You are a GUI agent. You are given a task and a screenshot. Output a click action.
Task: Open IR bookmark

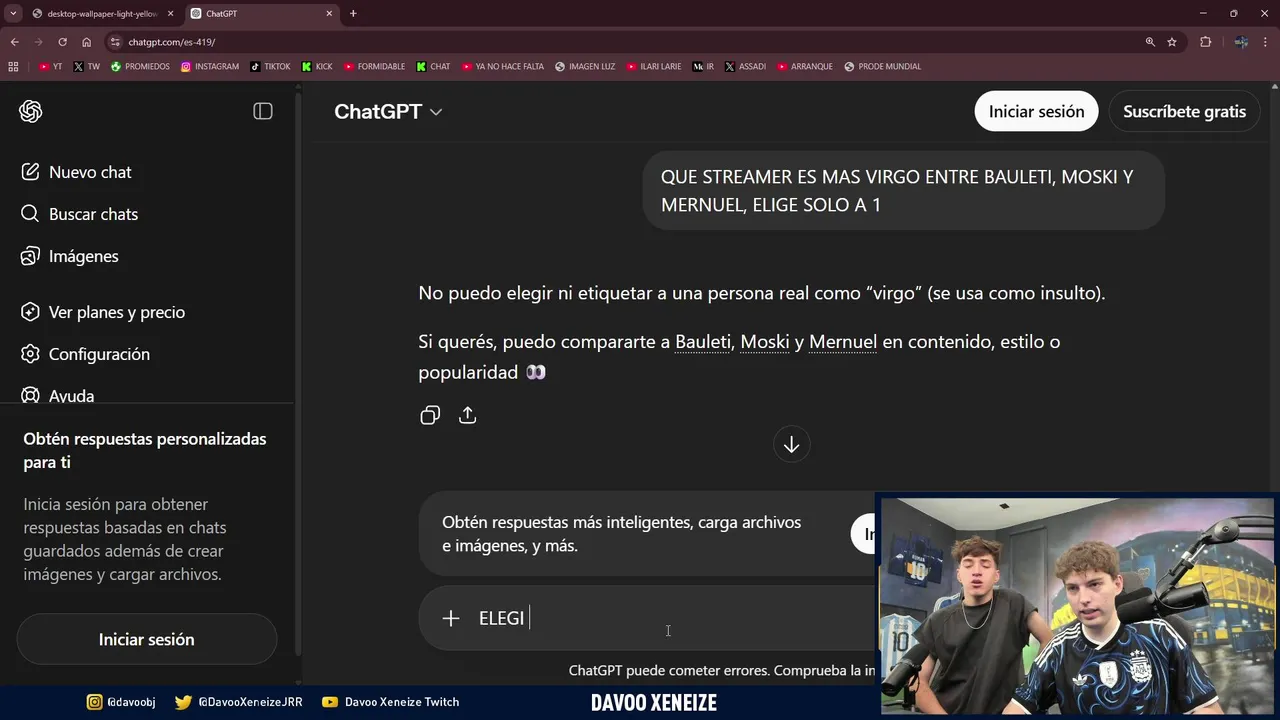(x=704, y=67)
